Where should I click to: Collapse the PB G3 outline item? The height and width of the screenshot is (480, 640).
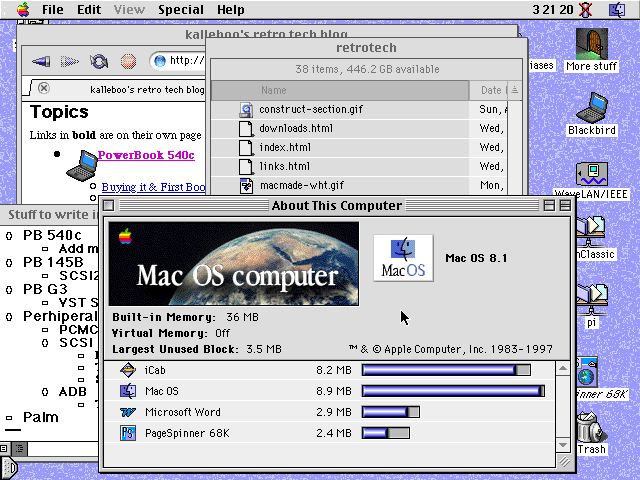pos(9,289)
